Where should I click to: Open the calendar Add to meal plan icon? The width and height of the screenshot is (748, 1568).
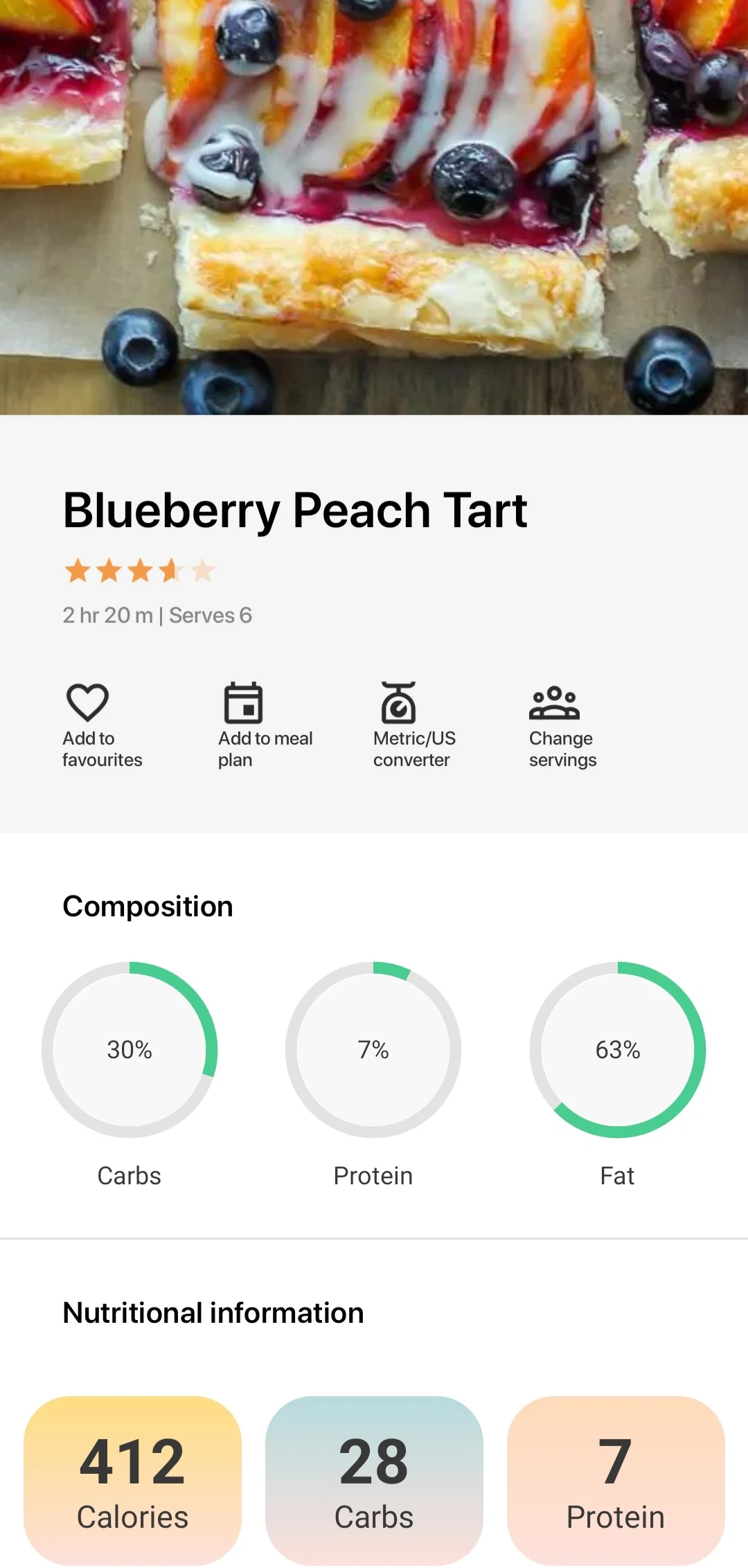243,702
